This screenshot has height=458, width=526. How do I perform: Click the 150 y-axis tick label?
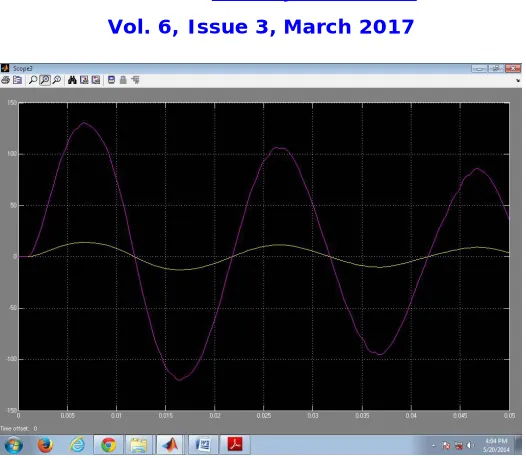tap(12, 103)
